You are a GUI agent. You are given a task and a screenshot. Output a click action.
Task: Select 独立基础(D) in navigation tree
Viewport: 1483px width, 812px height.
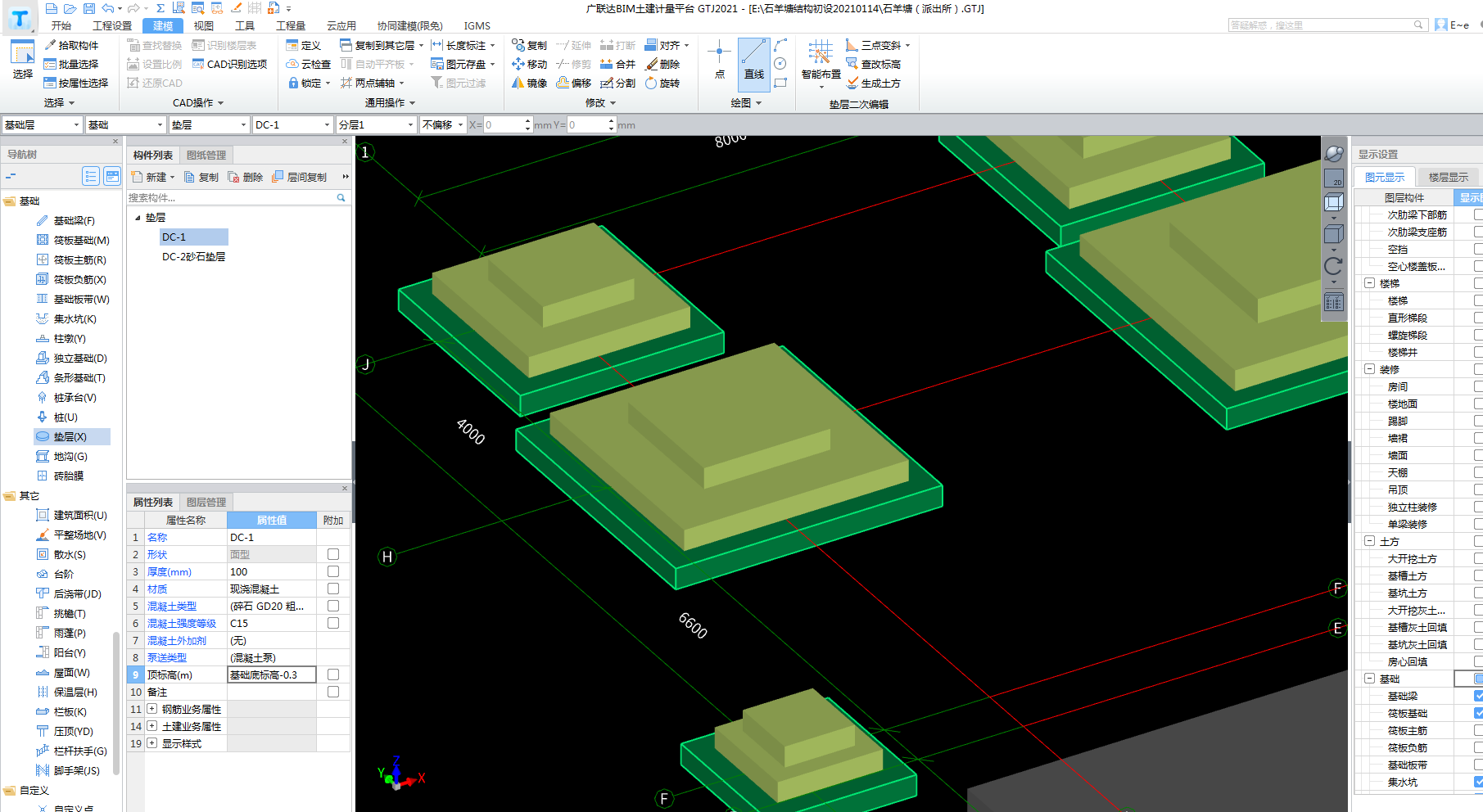click(x=72, y=359)
